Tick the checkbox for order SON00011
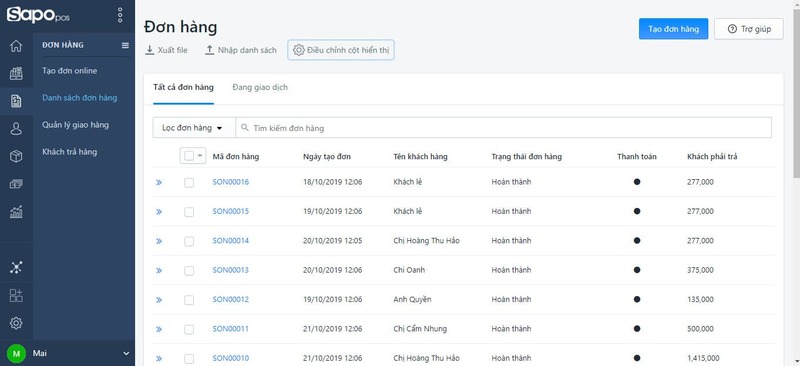Screen dimensions: 800x366 coord(189,329)
